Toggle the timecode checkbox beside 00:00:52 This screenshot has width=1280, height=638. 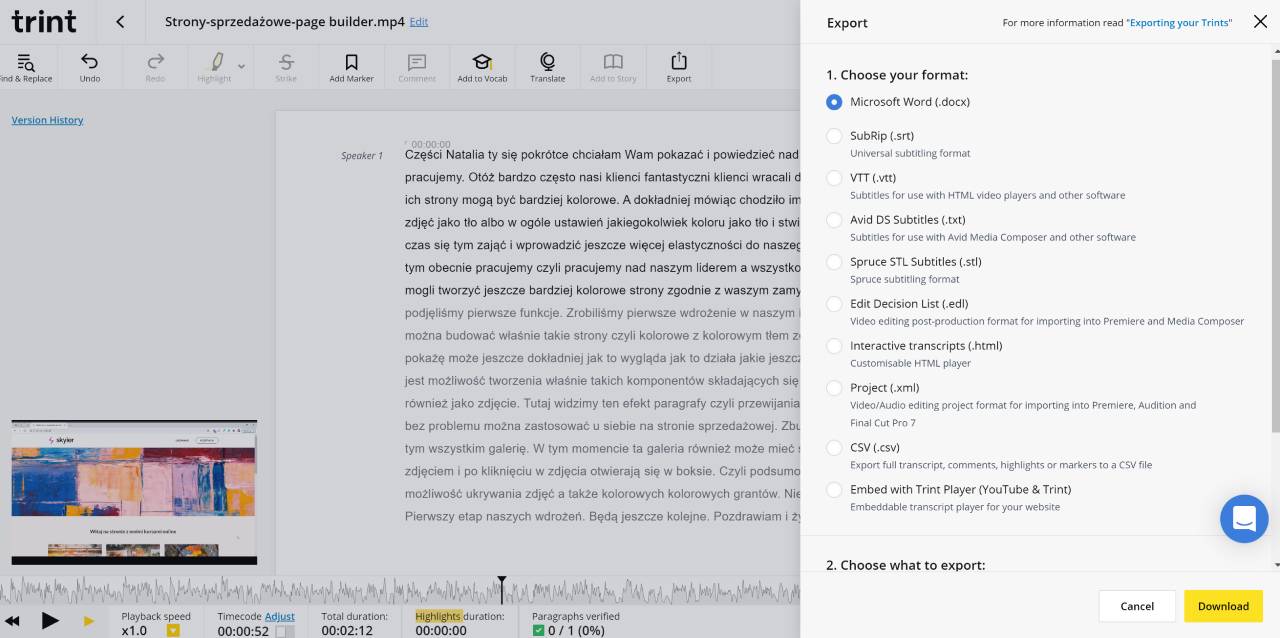point(284,631)
